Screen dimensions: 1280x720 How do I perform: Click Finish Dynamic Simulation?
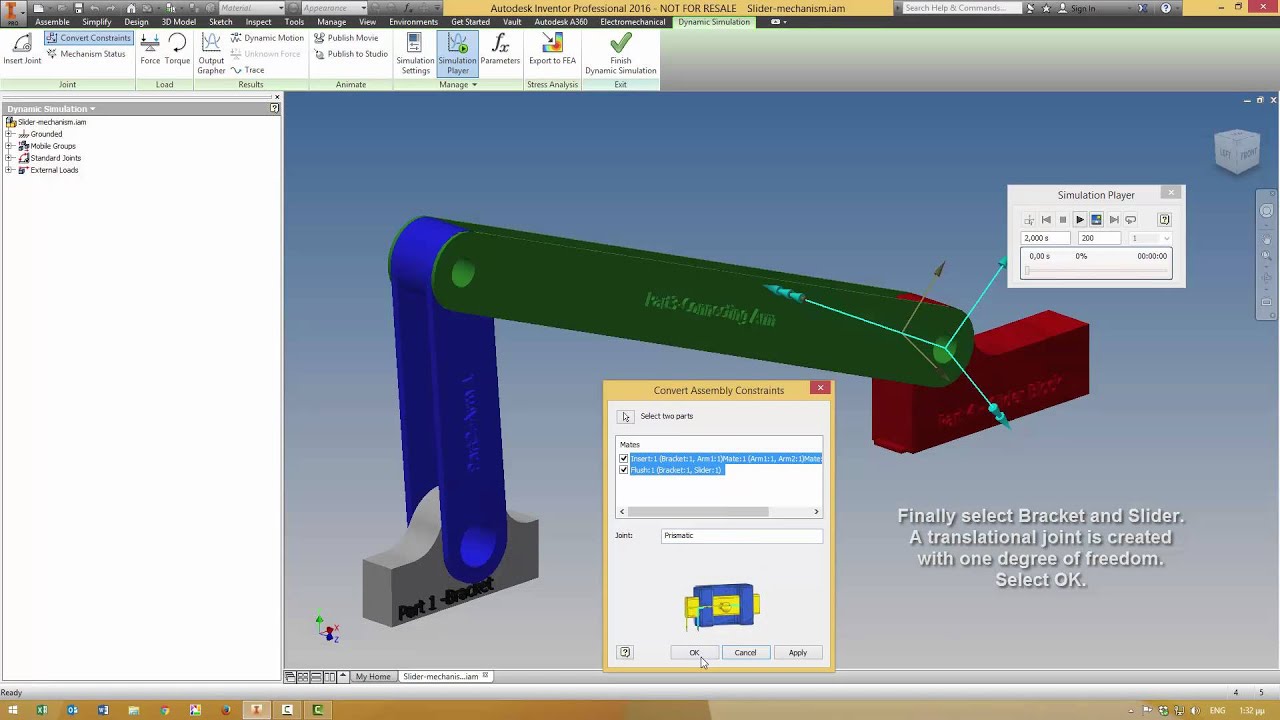point(620,54)
